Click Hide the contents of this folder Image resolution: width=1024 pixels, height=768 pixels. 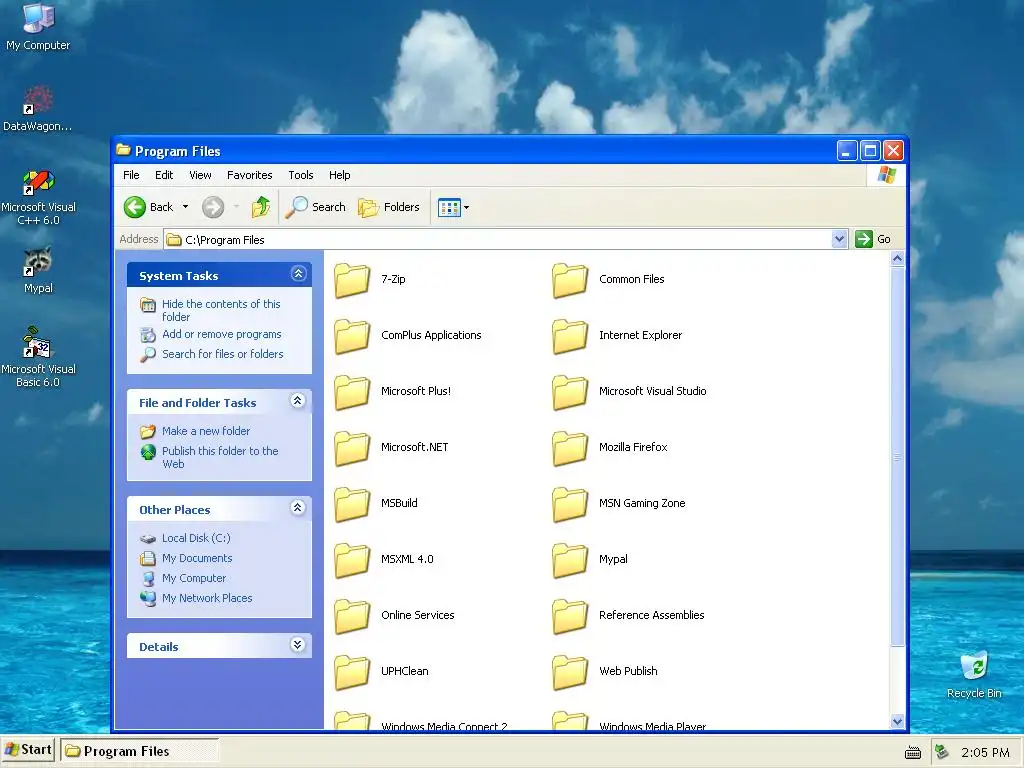[221, 310]
